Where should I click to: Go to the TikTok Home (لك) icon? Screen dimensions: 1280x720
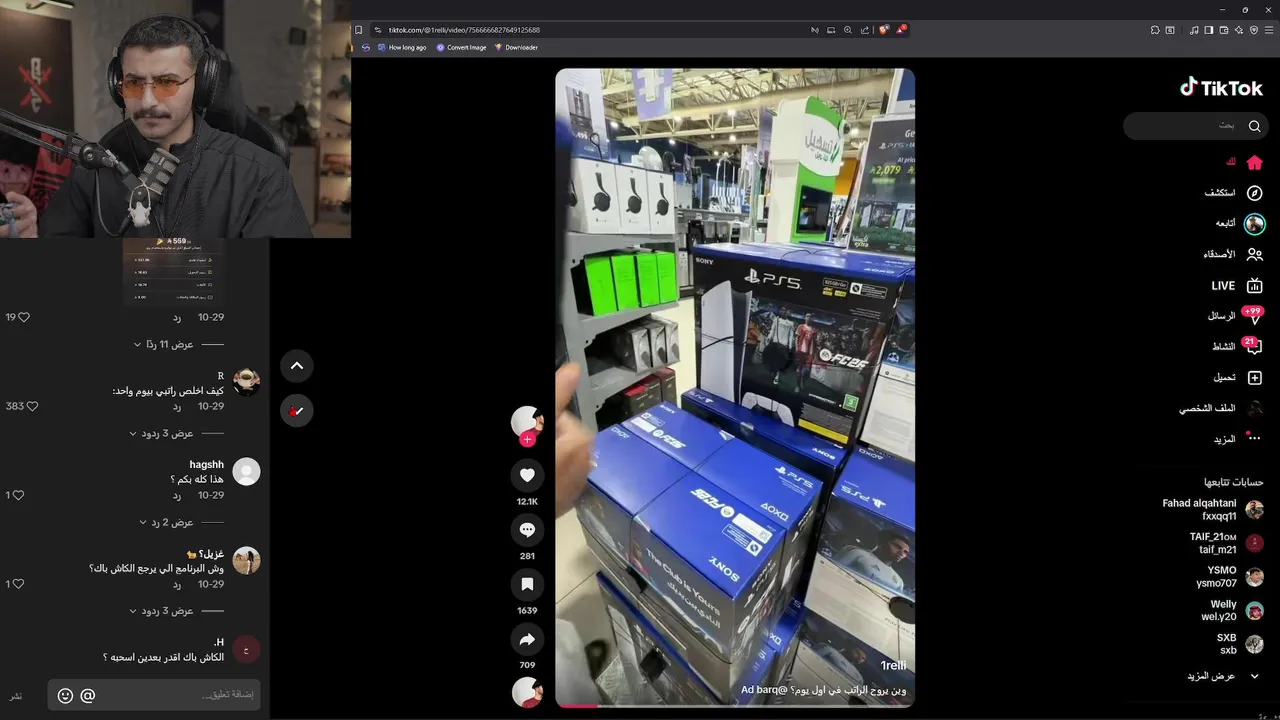click(x=1254, y=162)
